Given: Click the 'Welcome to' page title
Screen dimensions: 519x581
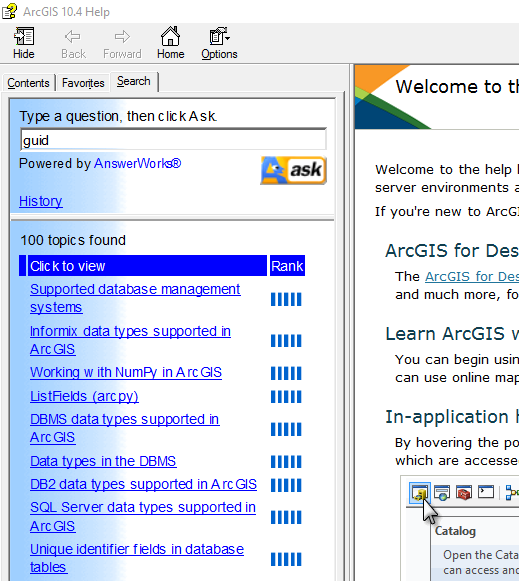Looking at the screenshot, I should [457, 87].
